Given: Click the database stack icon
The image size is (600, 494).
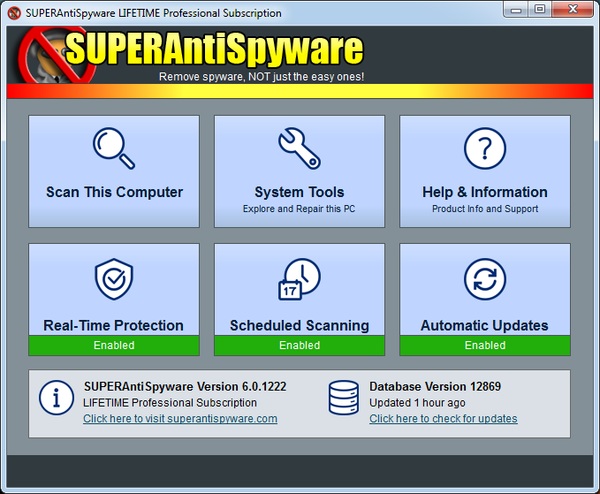Looking at the screenshot, I should tap(343, 399).
